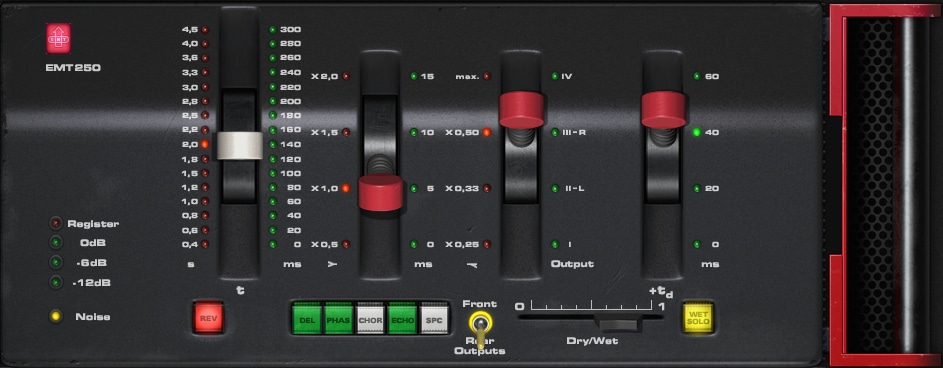Screen dimensions: 943x368
Task: Click the III-R output LED
Action: [x=554, y=132]
